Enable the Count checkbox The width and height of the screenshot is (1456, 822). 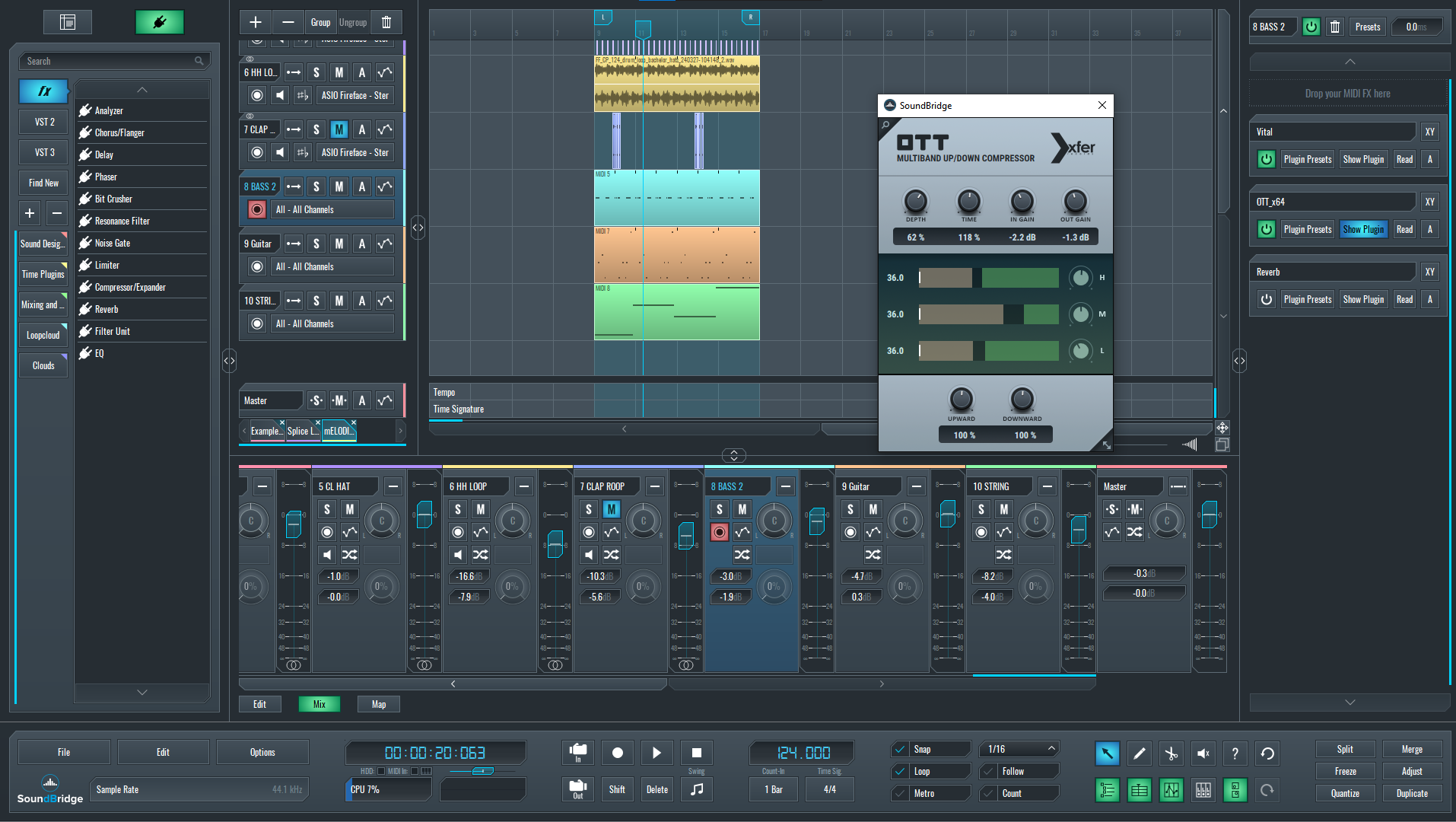tap(989, 793)
